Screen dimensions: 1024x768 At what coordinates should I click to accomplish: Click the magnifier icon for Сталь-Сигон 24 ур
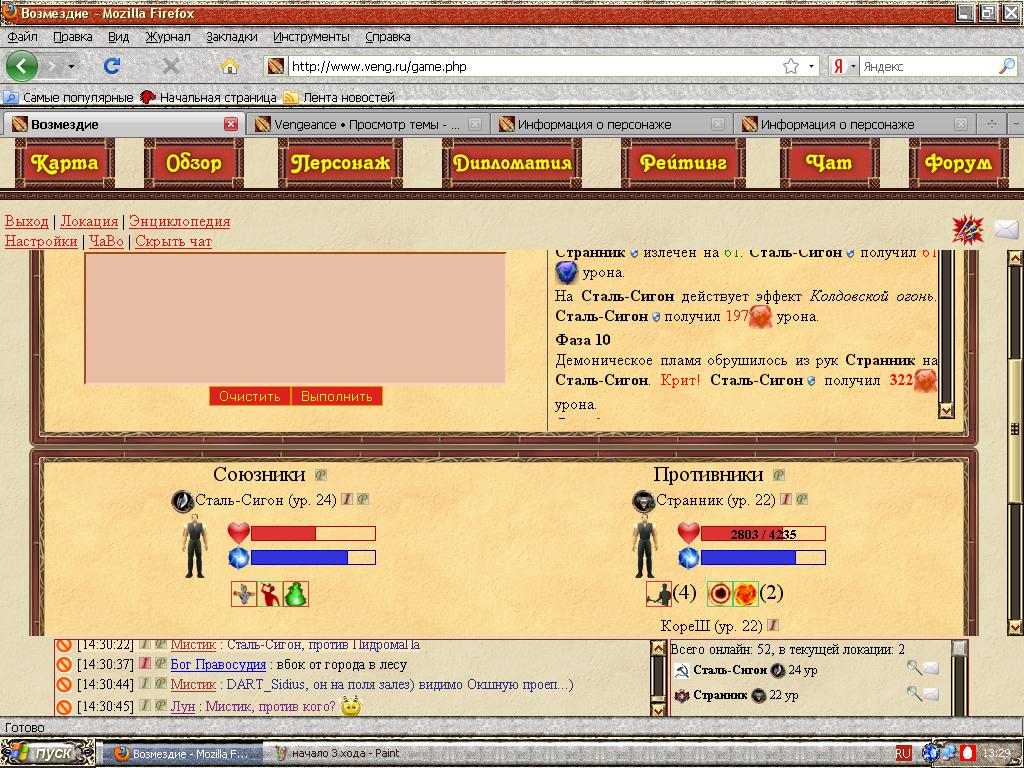pos(914,668)
